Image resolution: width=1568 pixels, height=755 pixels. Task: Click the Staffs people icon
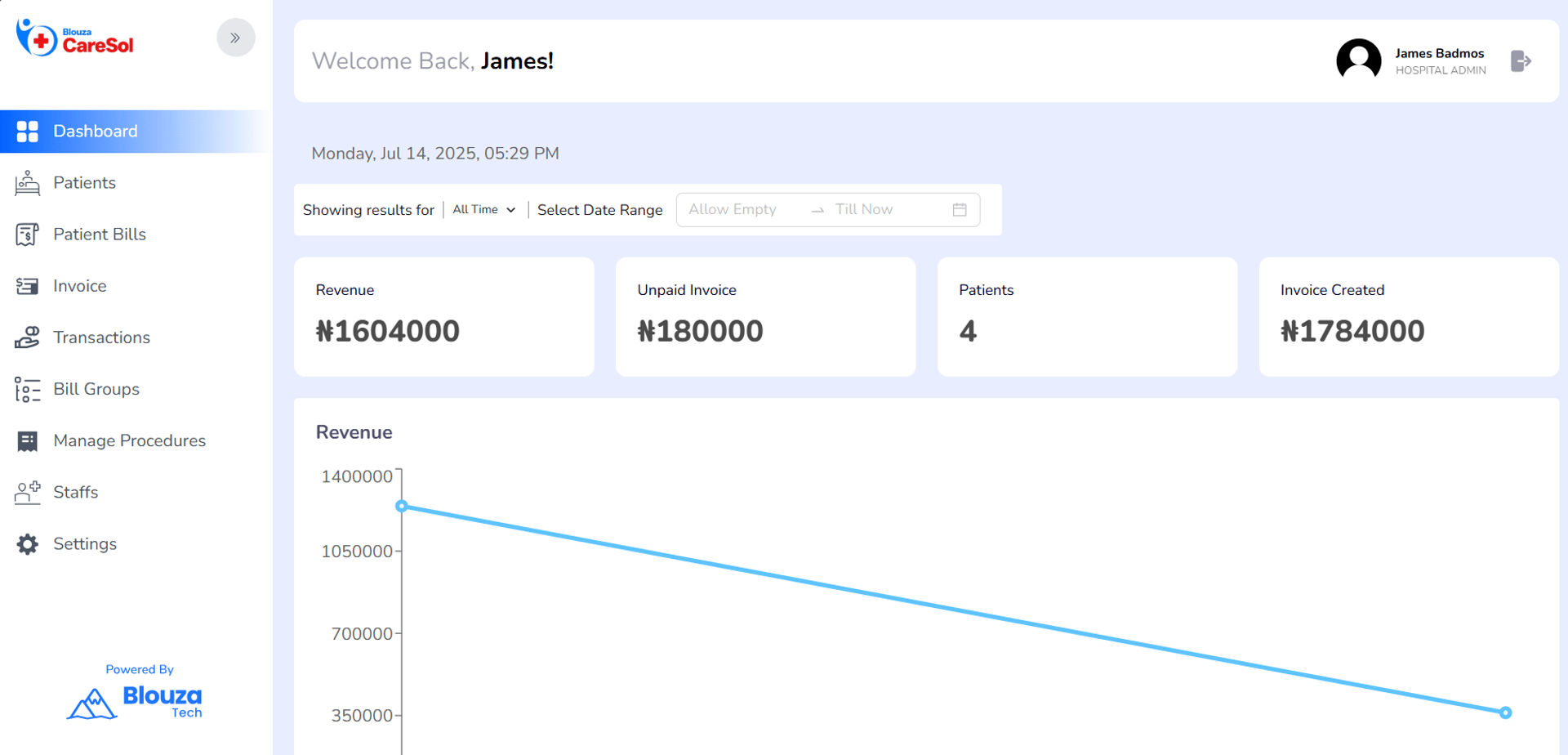click(28, 493)
